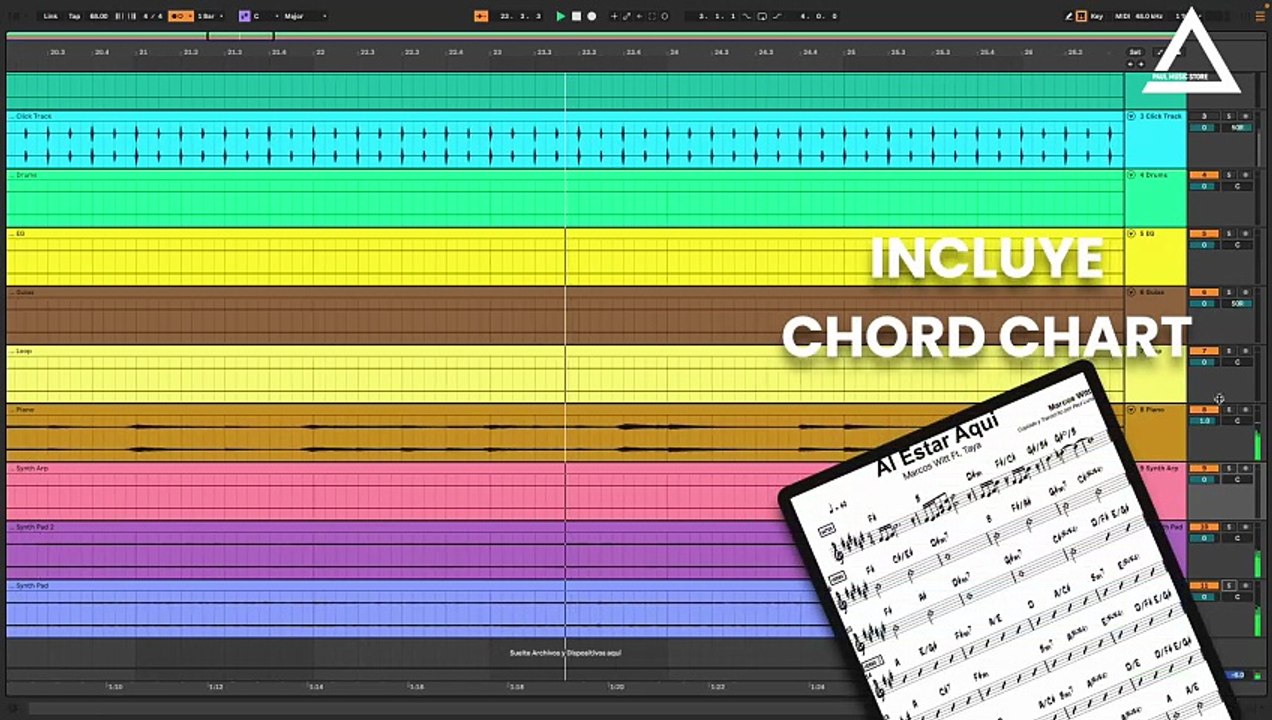Viewport: 1272px width, 720px height.
Task: Collapse the 3 Click Track track
Action: click(1131, 116)
